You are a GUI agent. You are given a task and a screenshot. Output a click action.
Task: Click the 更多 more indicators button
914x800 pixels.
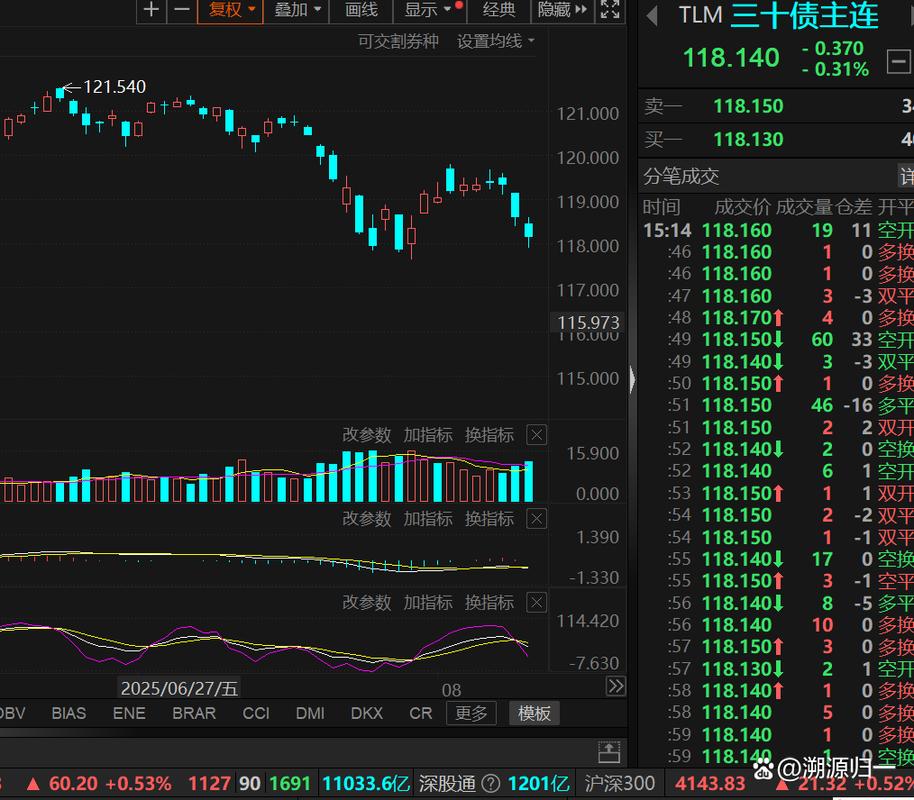(471, 713)
